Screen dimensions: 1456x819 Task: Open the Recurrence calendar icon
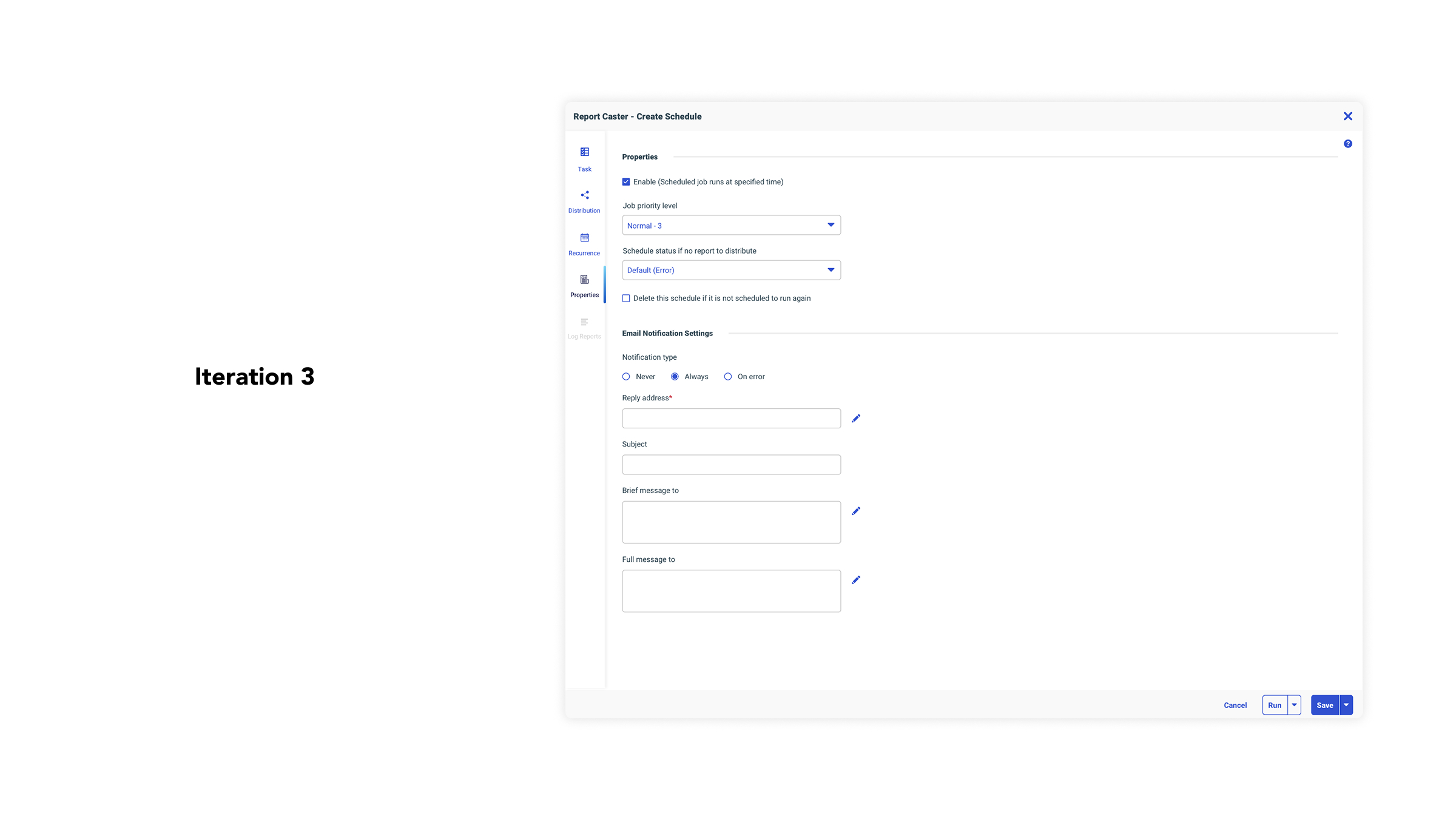[x=584, y=238]
